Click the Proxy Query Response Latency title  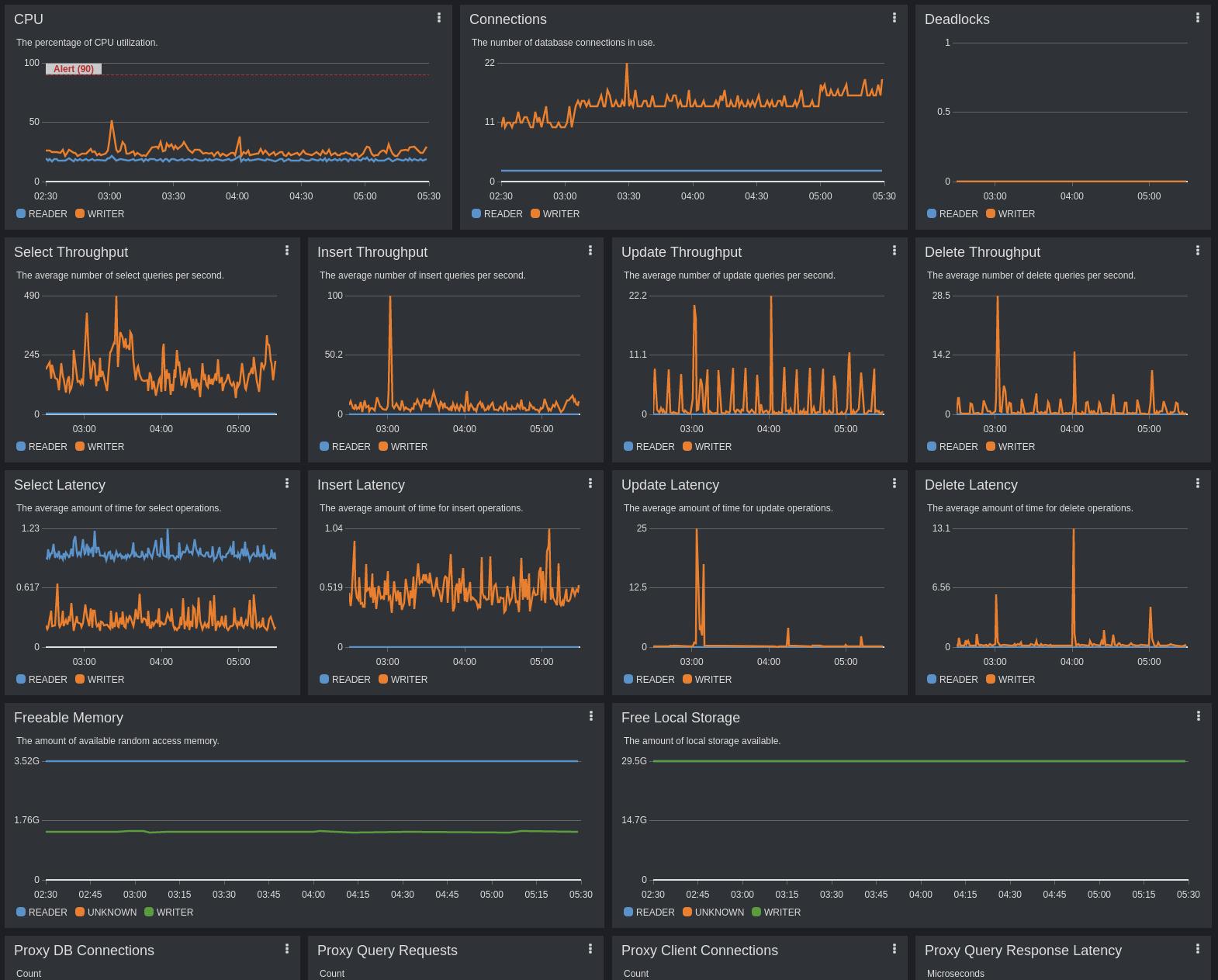click(1023, 951)
